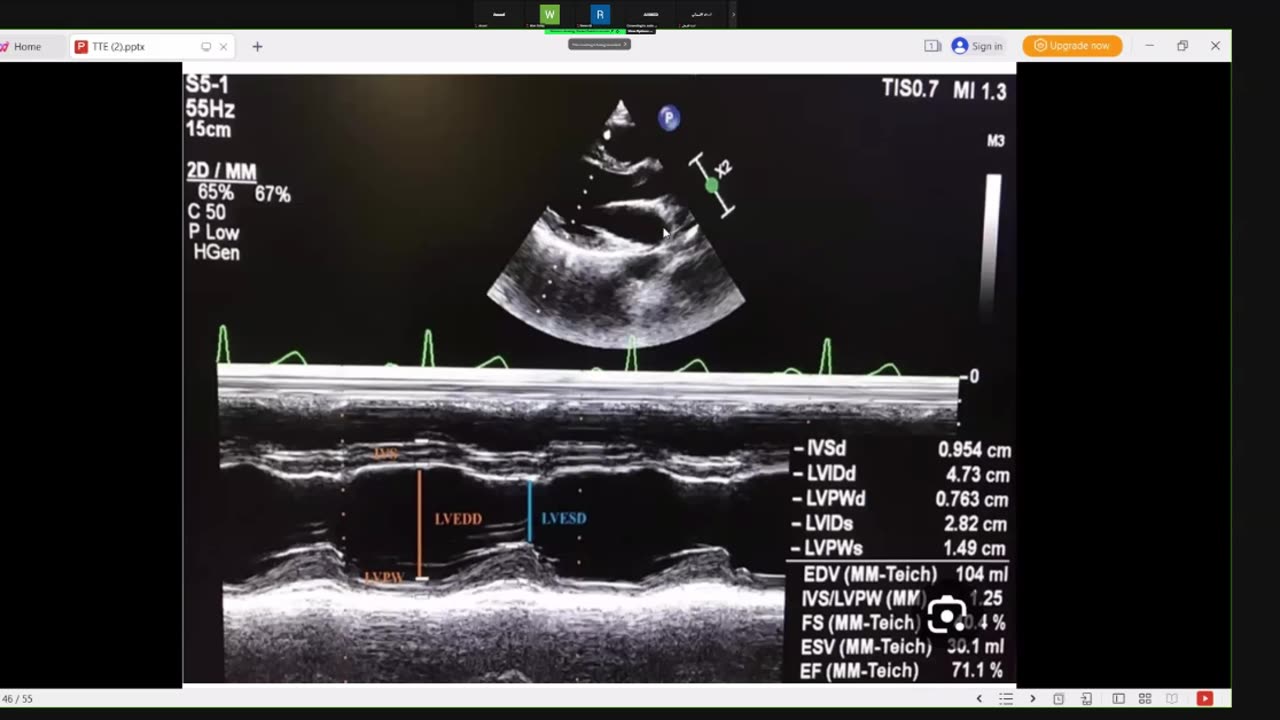The width and height of the screenshot is (1280, 720).
Task: Close the TTE (2).pptx tab
Action: click(x=223, y=46)
